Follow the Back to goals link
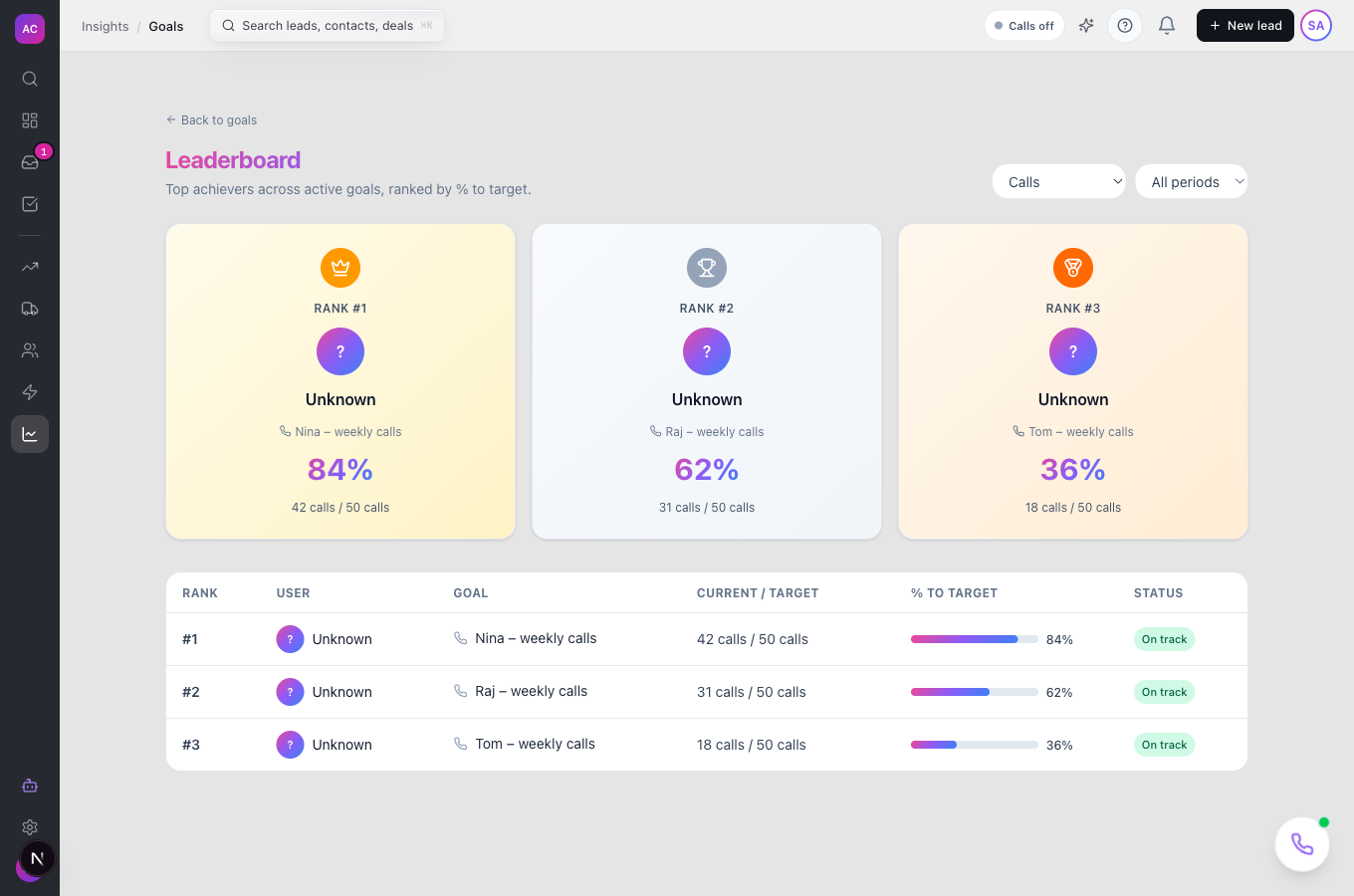This screenshot has width=1354, height=896. (211, 119)
